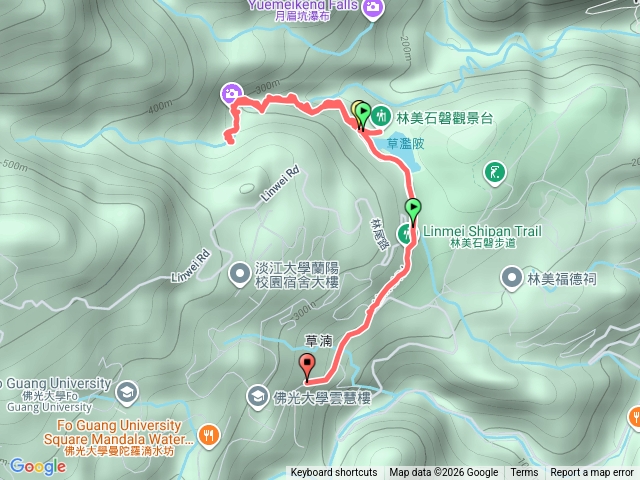The image size is (640, 480).
Task: Select the purple camera pin at the trail's end
Action: [231, 94]
